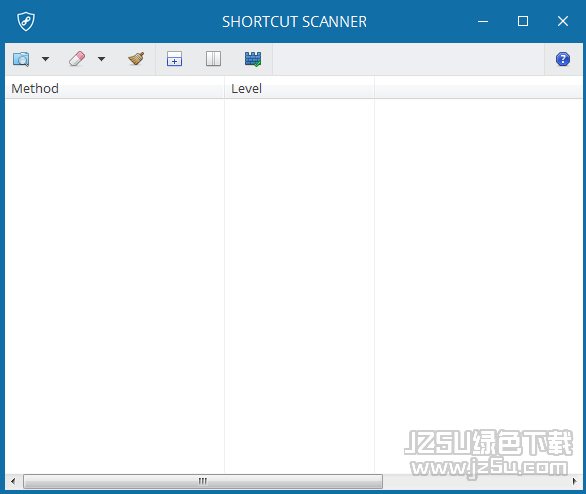Close the Shortcut Scanner window

coord(563,21)
